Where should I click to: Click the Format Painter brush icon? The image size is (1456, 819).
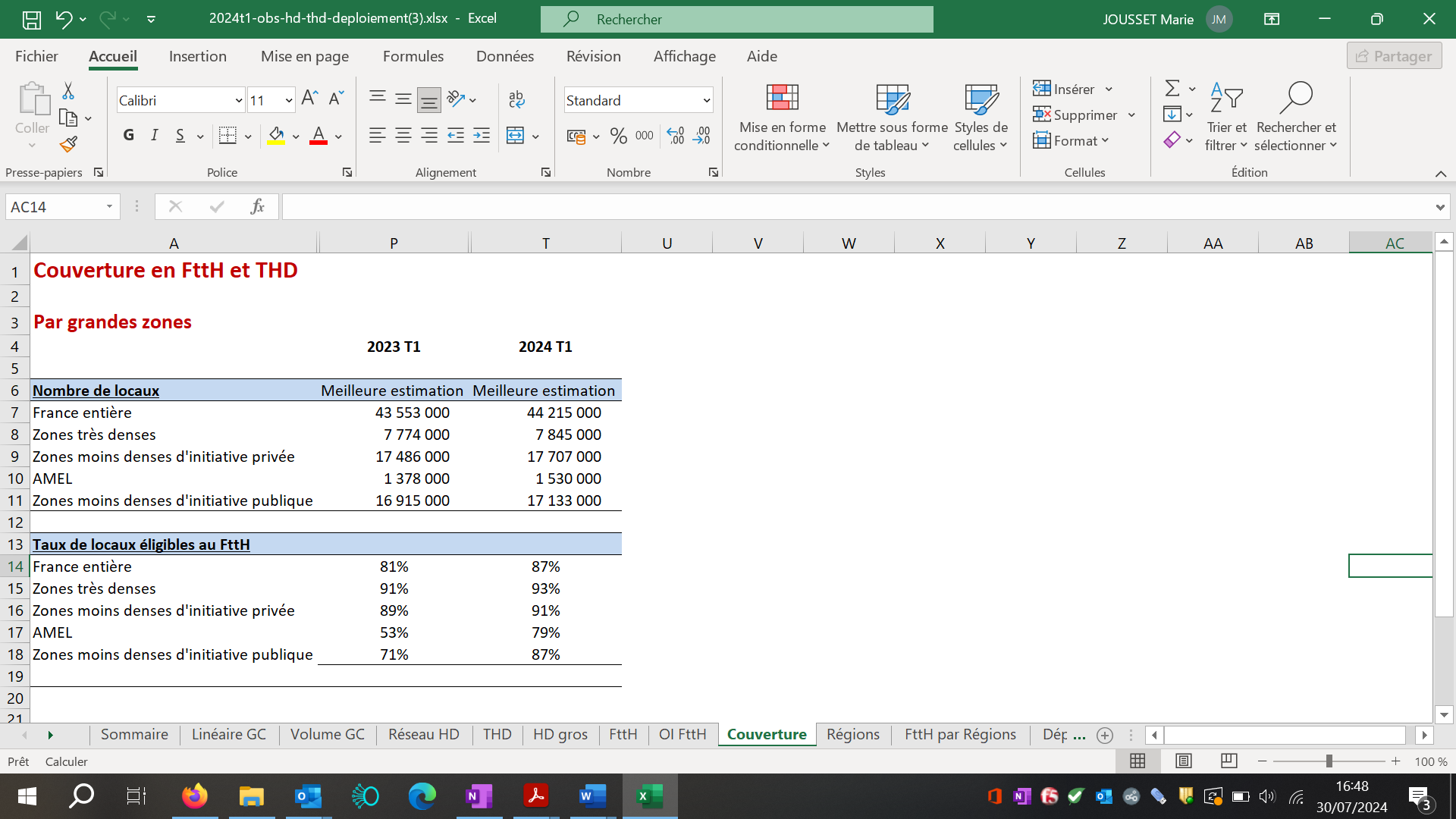[68, 143]
